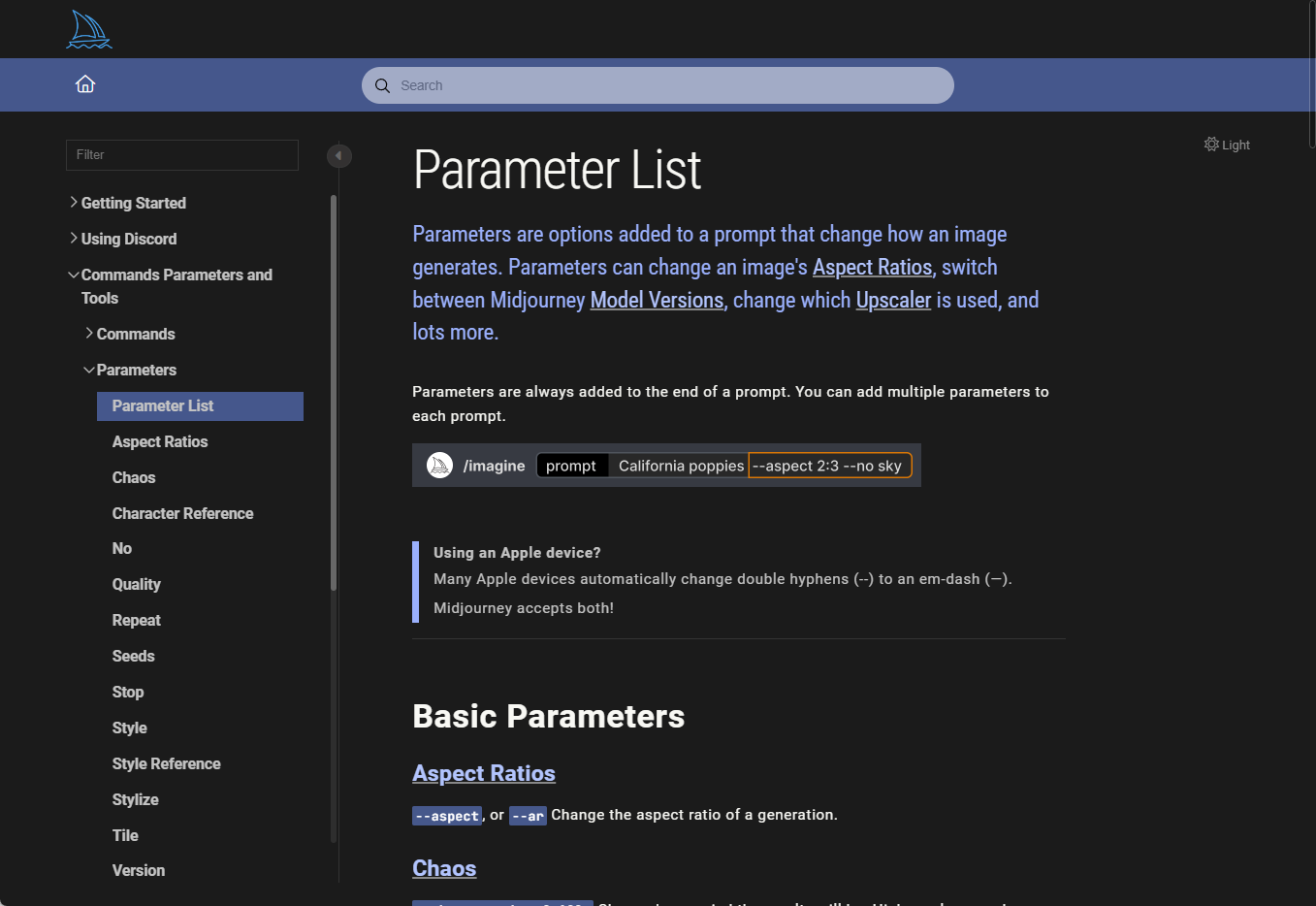The height and width of the screenshot is (906, 1316).
Task: Open the Stop page
Action: tap(128, 692)
